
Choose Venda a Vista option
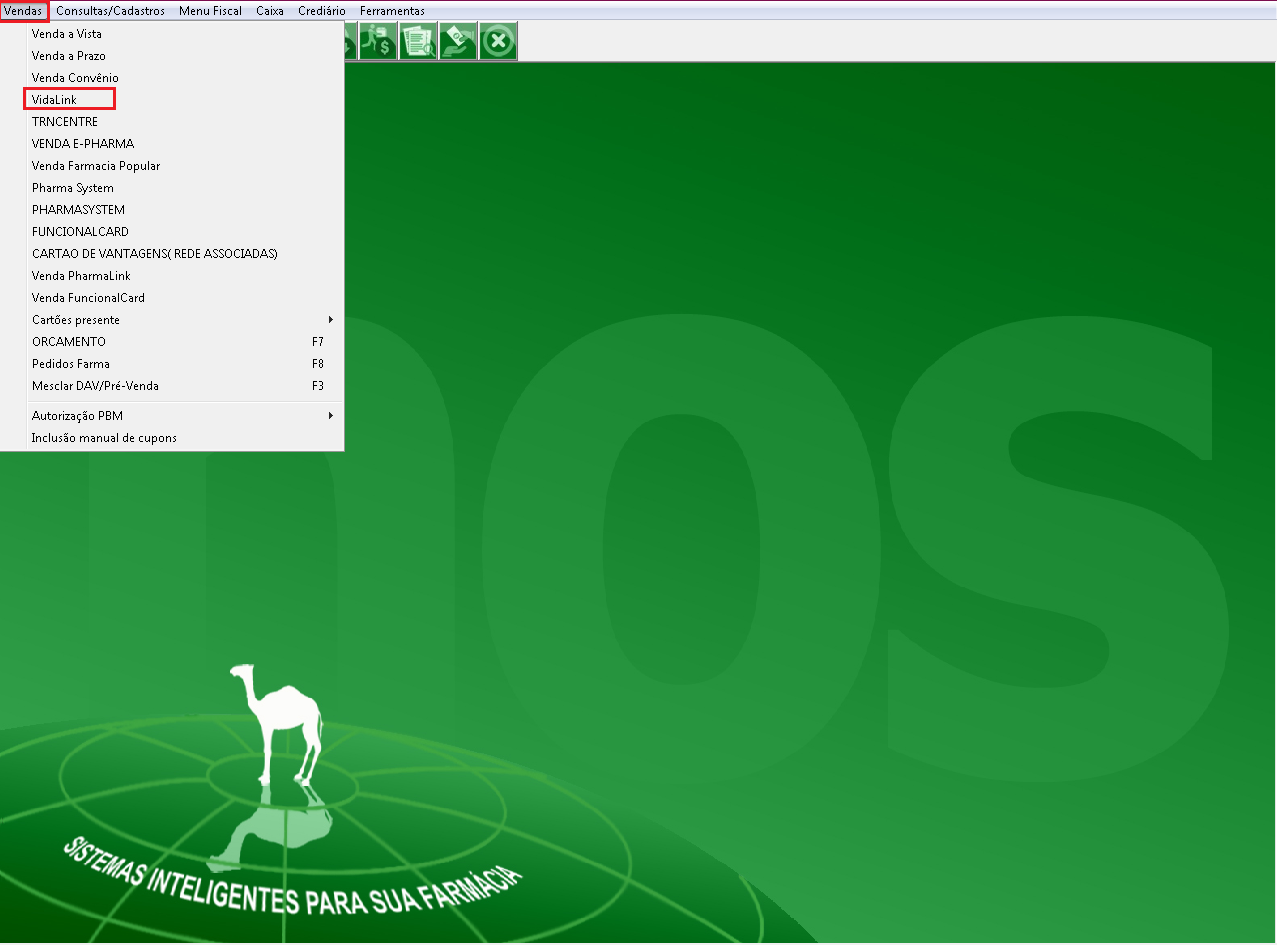[x=66, y=34]
